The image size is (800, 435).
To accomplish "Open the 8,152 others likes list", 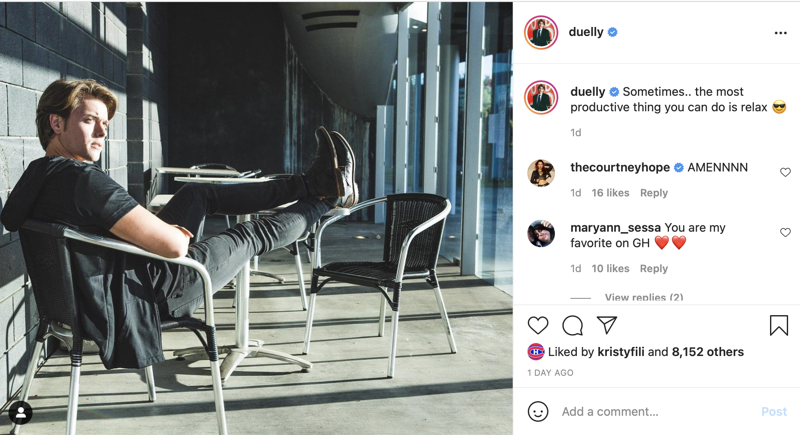I will (x=708, y=352).
